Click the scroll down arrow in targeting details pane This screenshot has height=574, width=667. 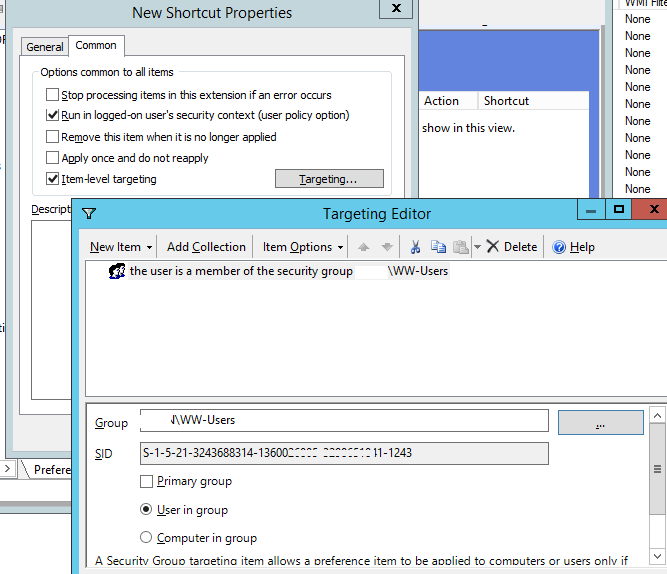(x=657, y=556)
